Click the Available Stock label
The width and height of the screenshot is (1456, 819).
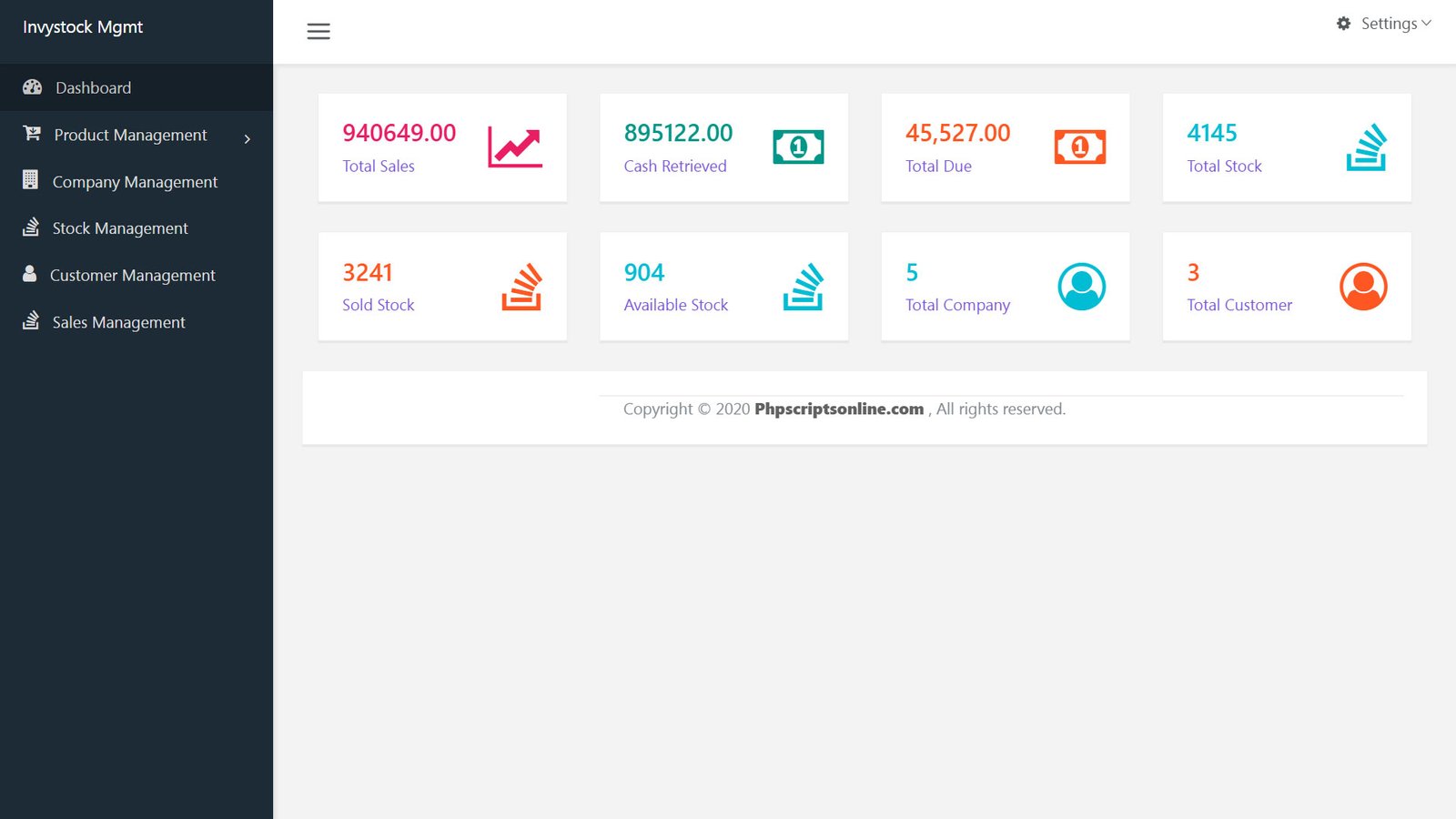676,305
